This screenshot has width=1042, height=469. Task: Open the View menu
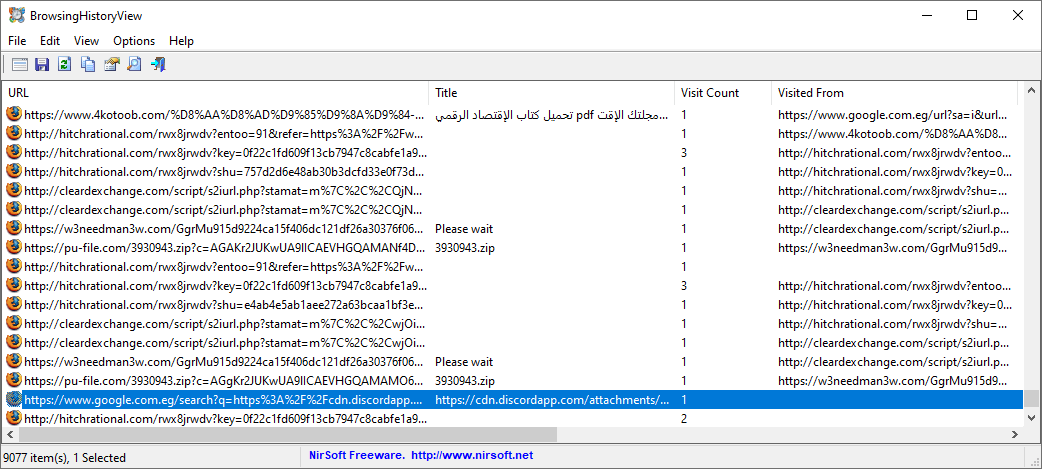(x=86, y=41)
